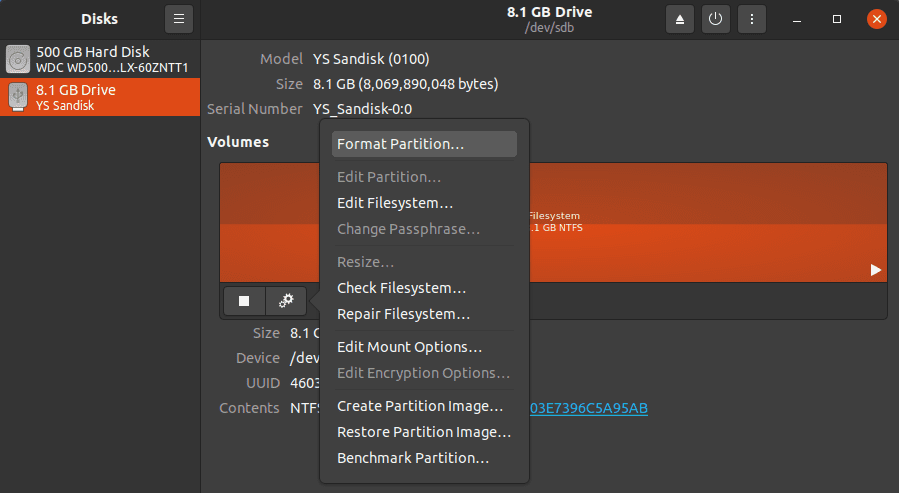Select the 8.1 GB Drive YS Sandisk row
The image size is (899, 493).
click(100, 97)
